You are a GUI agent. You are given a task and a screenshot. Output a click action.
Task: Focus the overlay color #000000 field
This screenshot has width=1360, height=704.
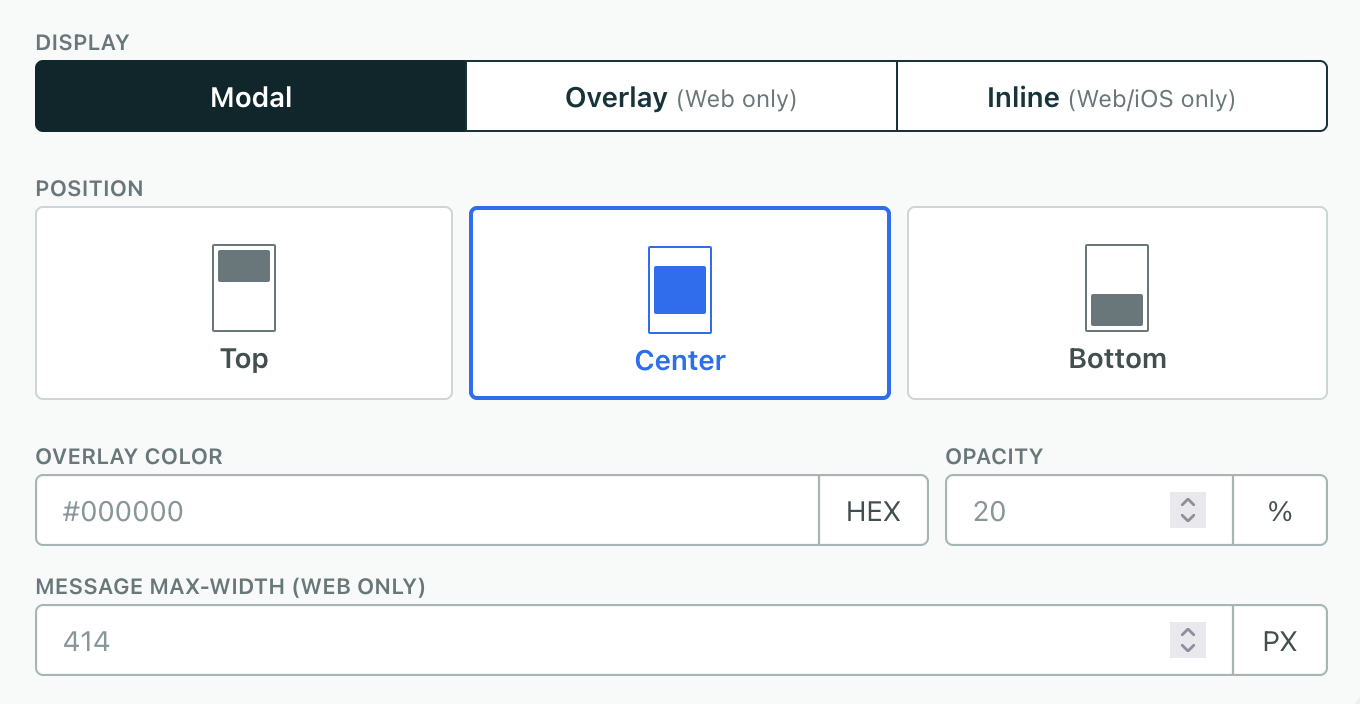click(428, 511)
